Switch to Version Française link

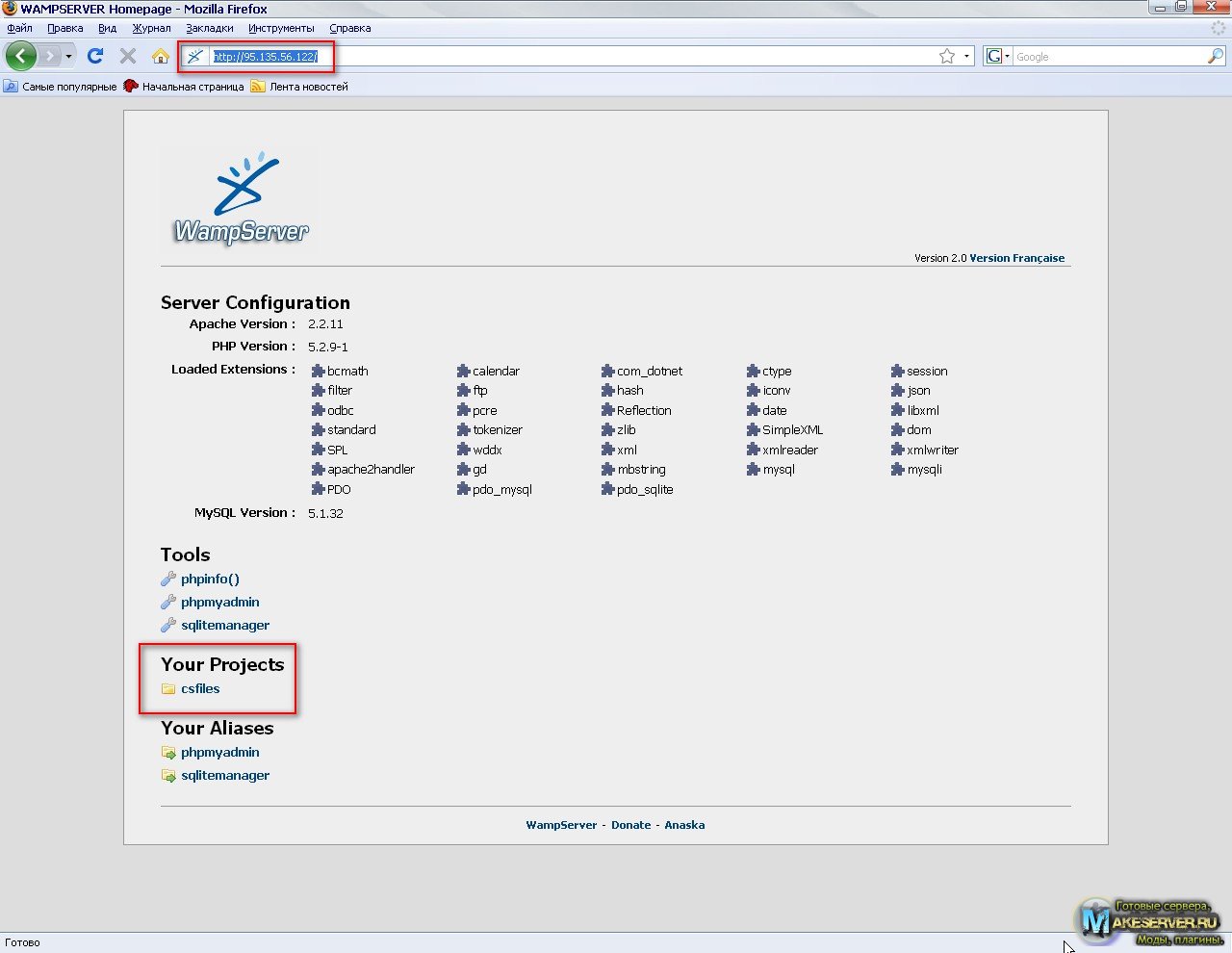pos(1016,258)
